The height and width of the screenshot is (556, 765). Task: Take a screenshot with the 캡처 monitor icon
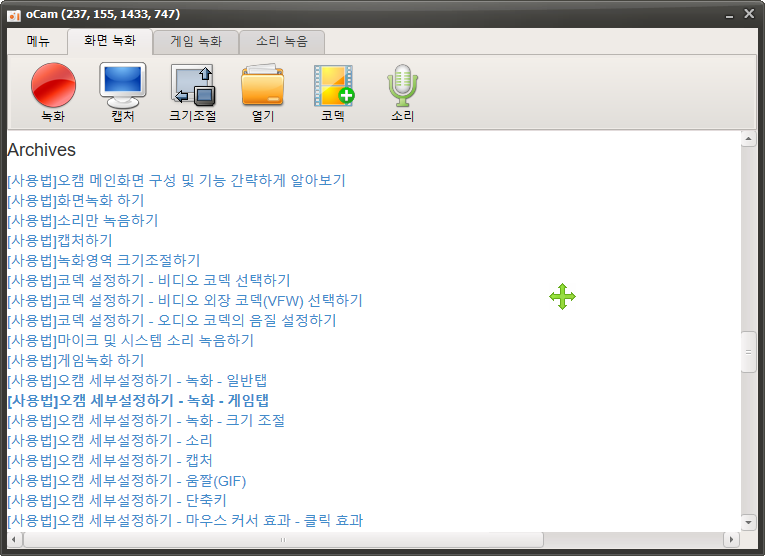pyautogui.click(x=122, y=92)
